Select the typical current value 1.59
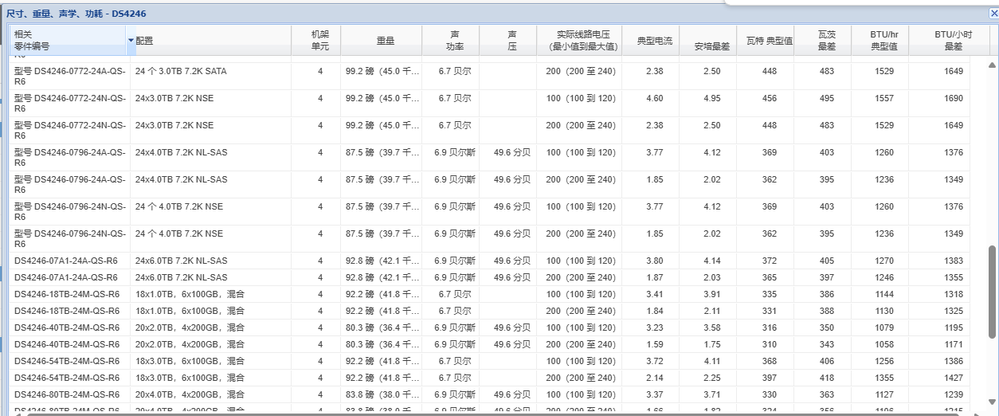Image resolution: width=999 pixels, height=416 pixels. pyautogui.click(x=654, y=344)
